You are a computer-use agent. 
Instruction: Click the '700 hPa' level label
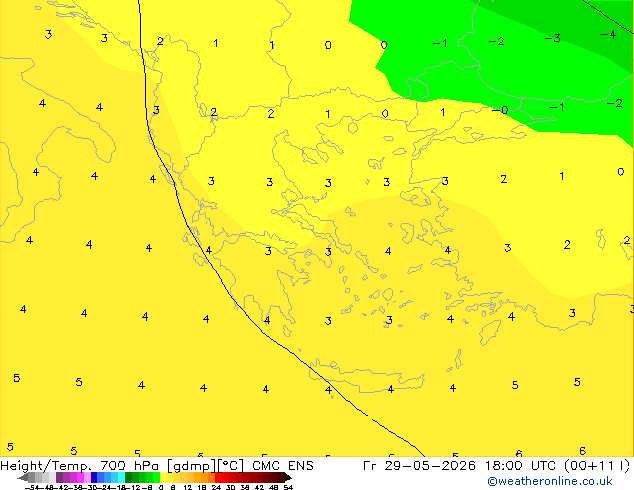(129, 466)
